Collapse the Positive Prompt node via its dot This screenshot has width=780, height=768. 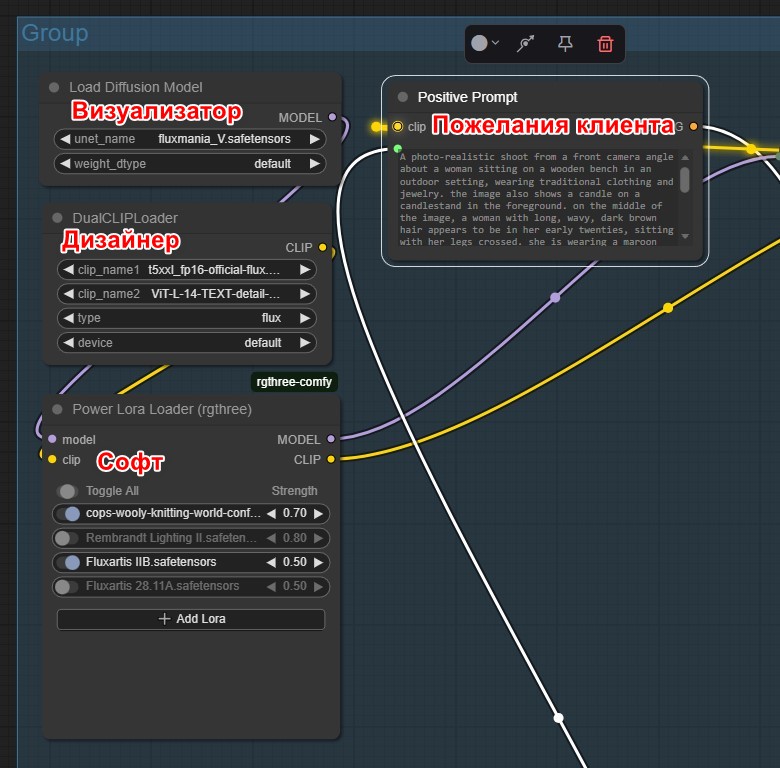pos(403,97)
